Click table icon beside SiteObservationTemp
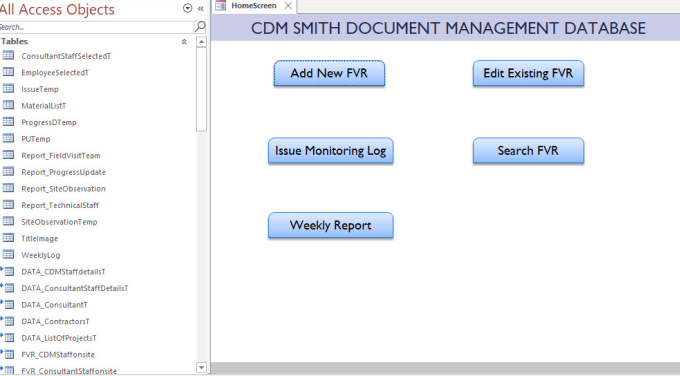 click(8, 221)
